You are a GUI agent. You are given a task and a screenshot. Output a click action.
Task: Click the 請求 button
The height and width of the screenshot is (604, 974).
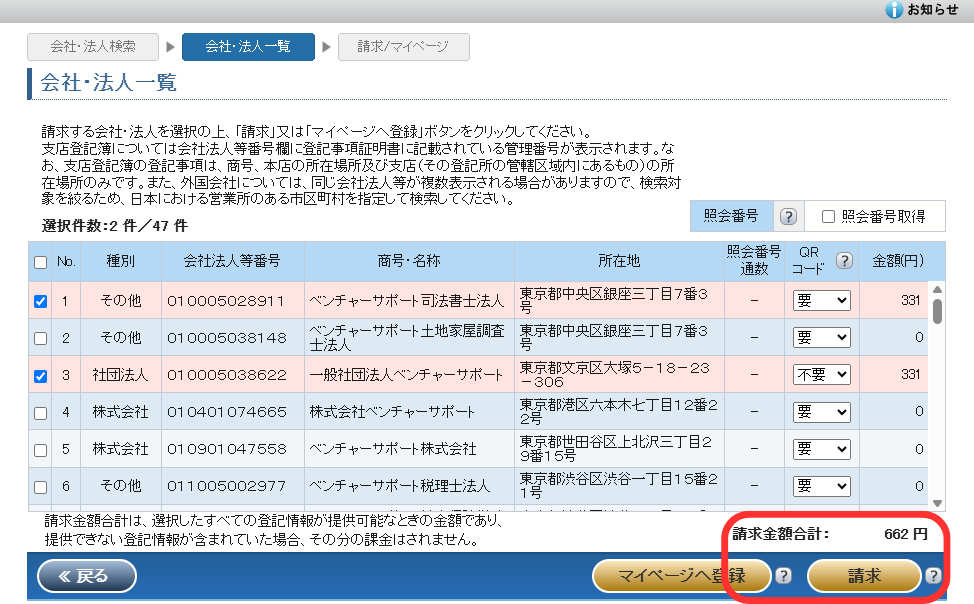pyautogui.click(x=864, y=575)
